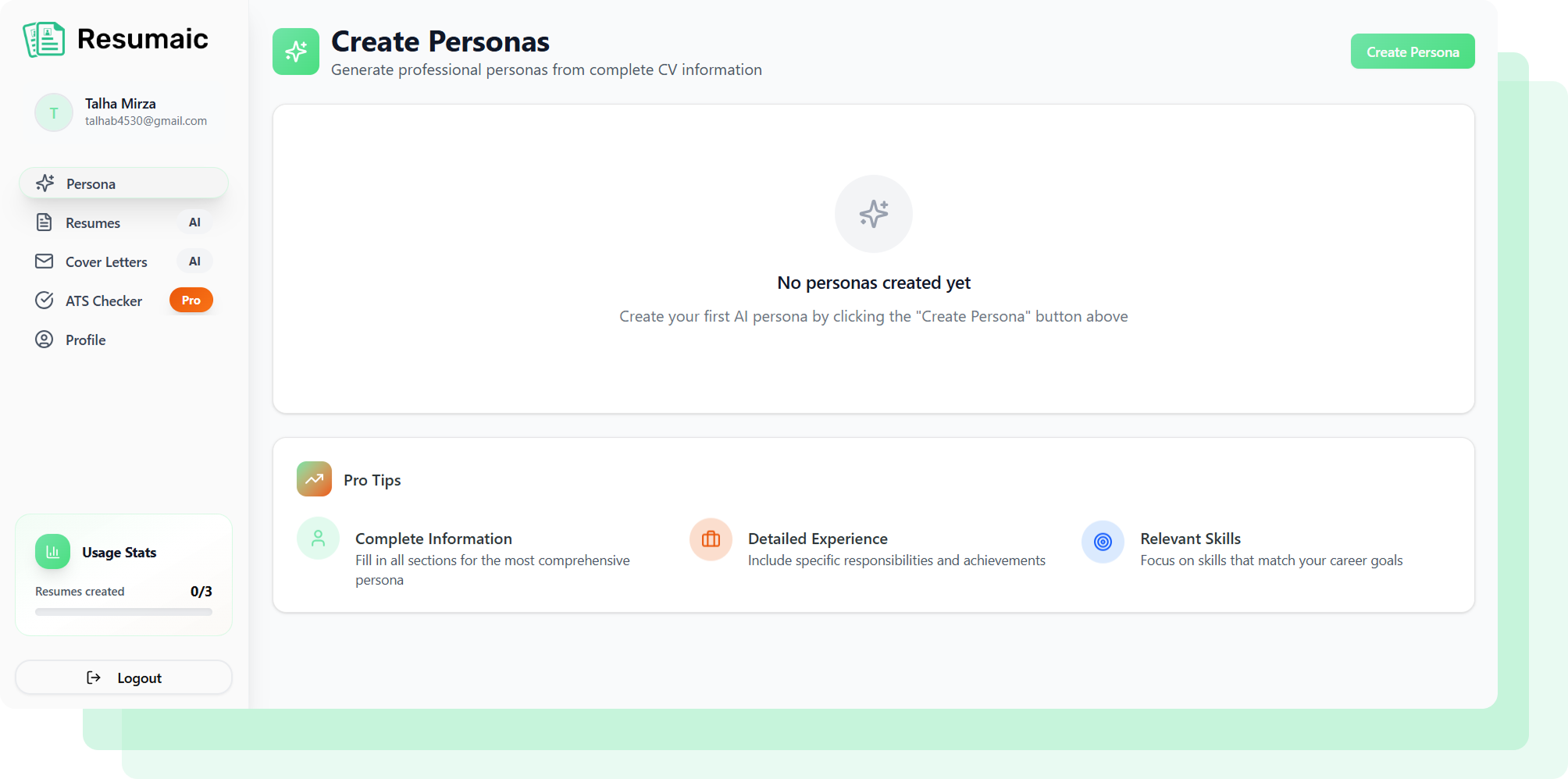Image resolution: width=1568 pixels, height=779 pixels.
Task: Click the Detailed Experience tip title
Action: pos(818,539)
